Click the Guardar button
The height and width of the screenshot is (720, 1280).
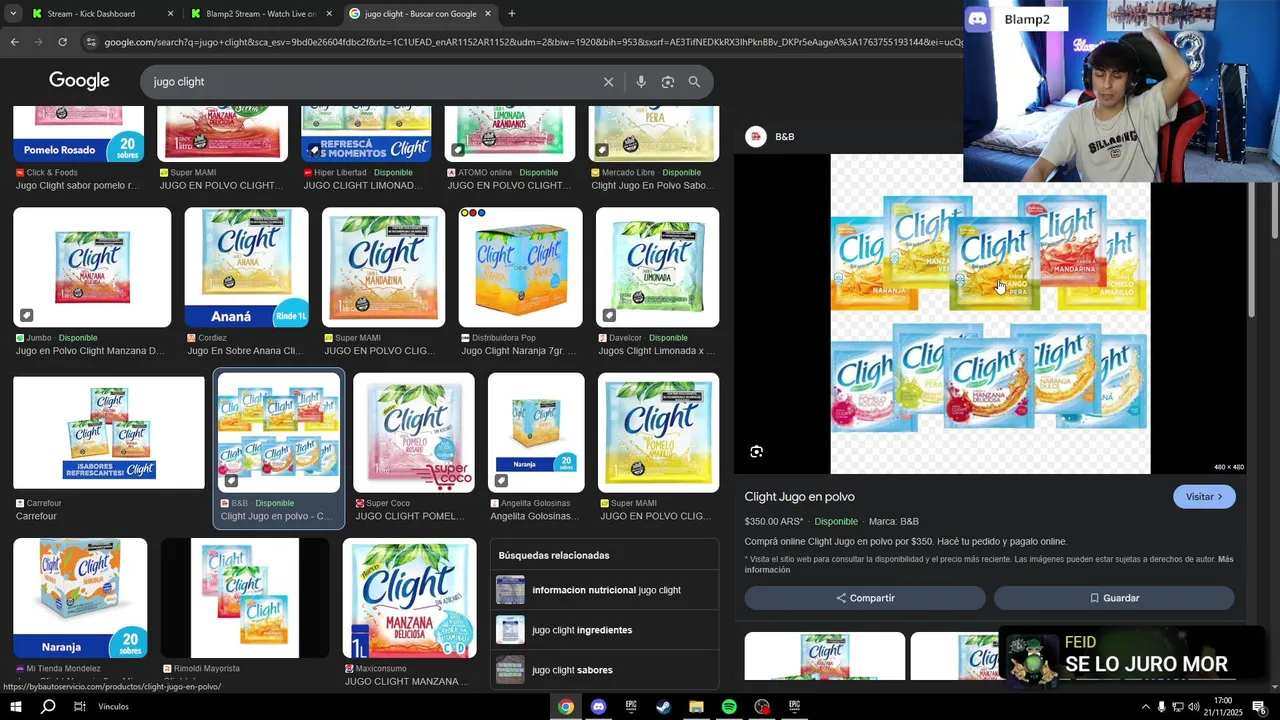click(x=1114, y=598)
